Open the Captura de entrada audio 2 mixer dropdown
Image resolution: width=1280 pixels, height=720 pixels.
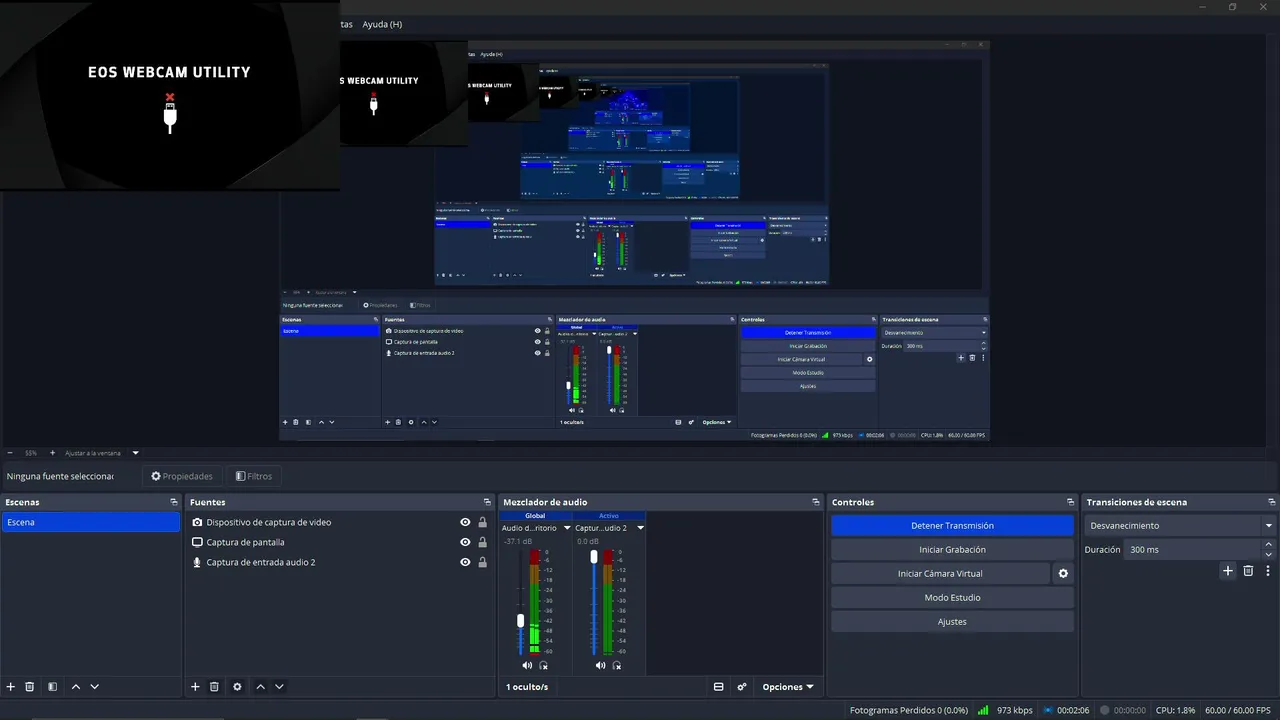point(640,528)
